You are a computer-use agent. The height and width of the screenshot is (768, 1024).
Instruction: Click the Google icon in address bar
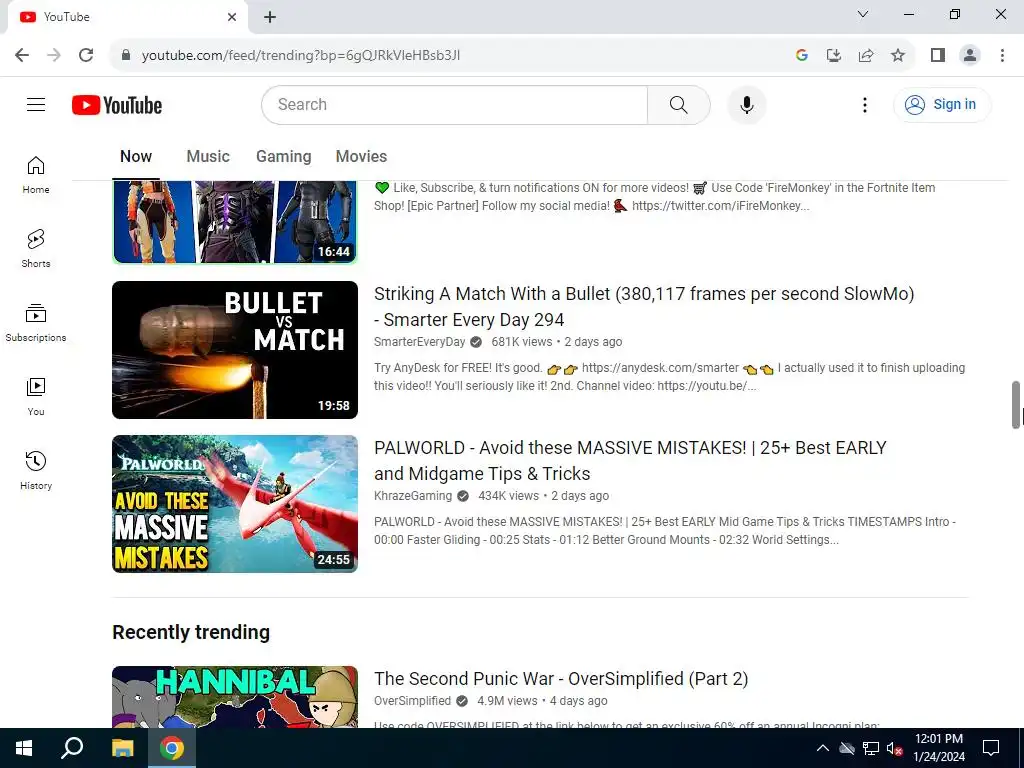point(802,56)
